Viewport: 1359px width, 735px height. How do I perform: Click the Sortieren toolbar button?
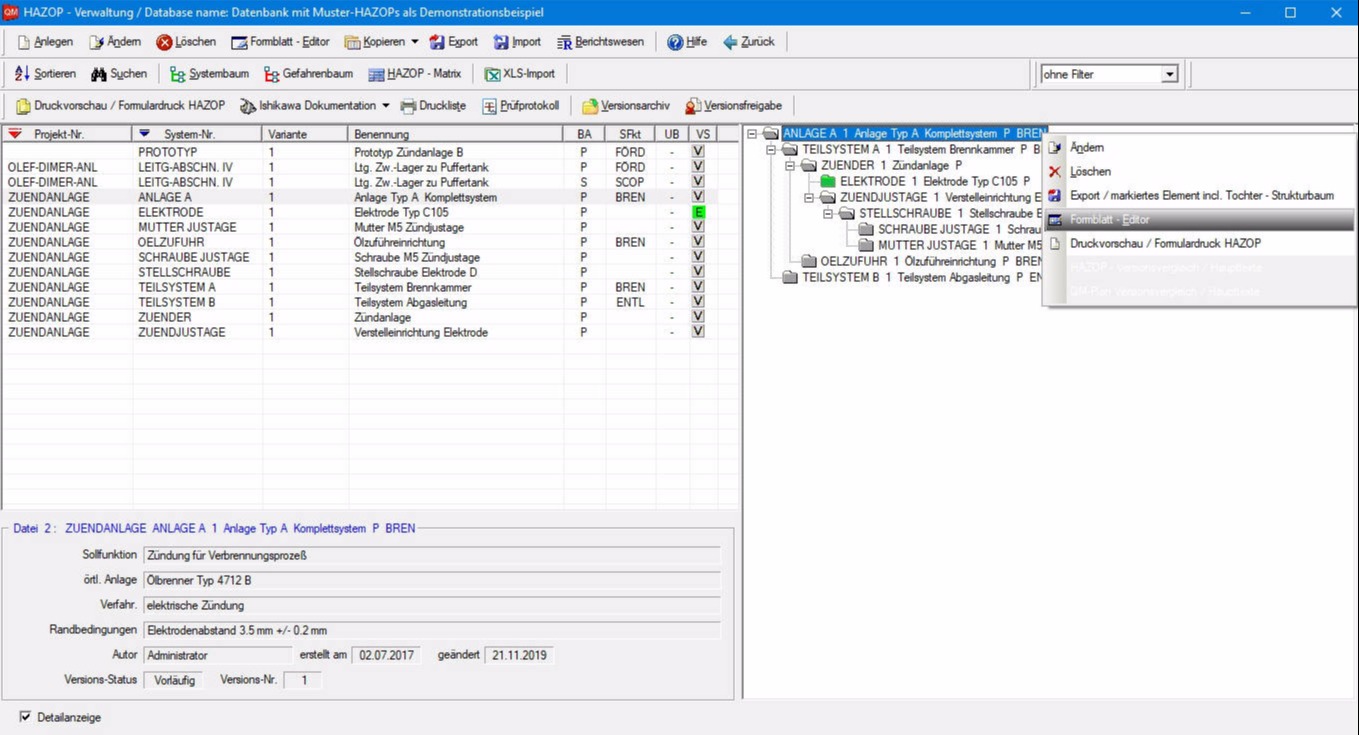pyautogui.click(x=46, y=74)
